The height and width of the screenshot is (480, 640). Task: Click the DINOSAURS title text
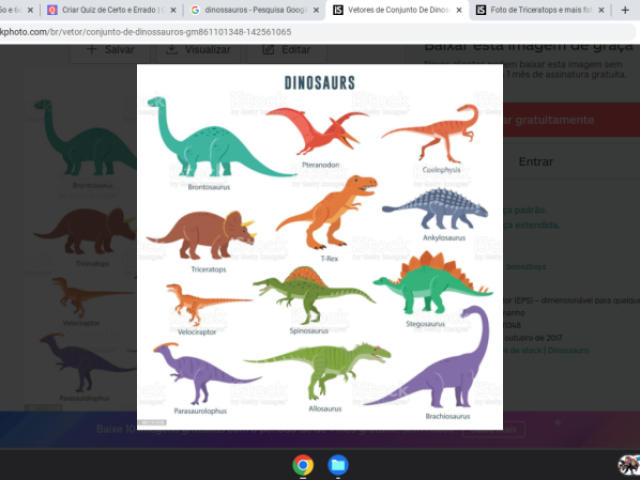(x=320, y=83)
